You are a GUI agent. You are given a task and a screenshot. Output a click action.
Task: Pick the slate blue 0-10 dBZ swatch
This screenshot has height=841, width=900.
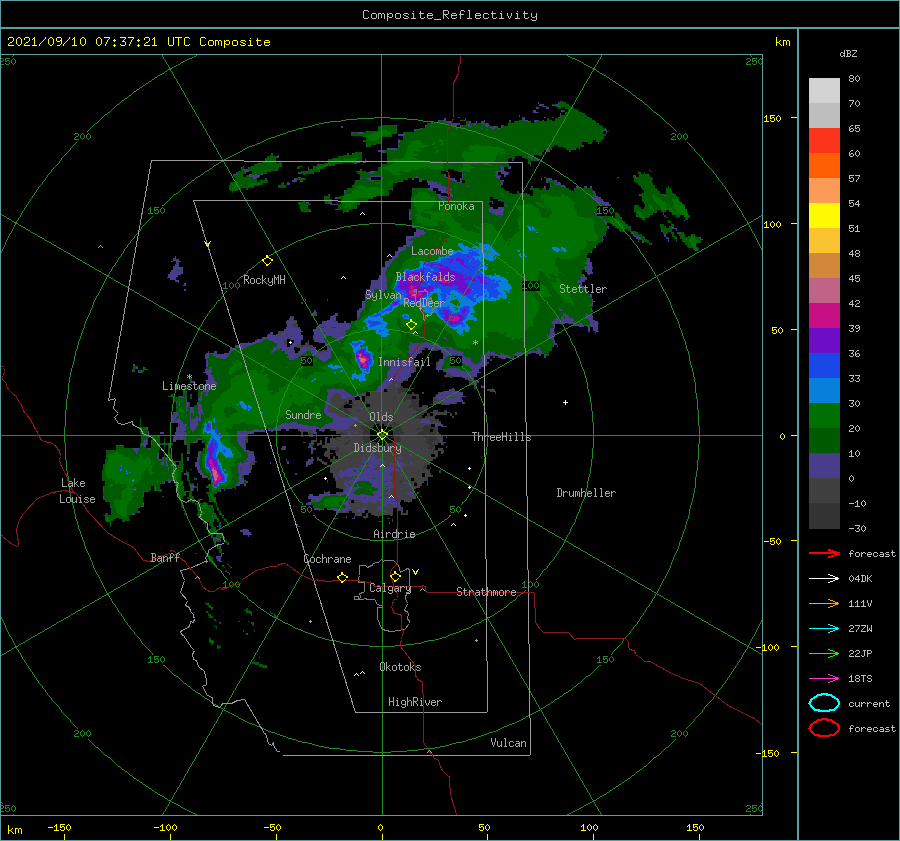[824, 466]
